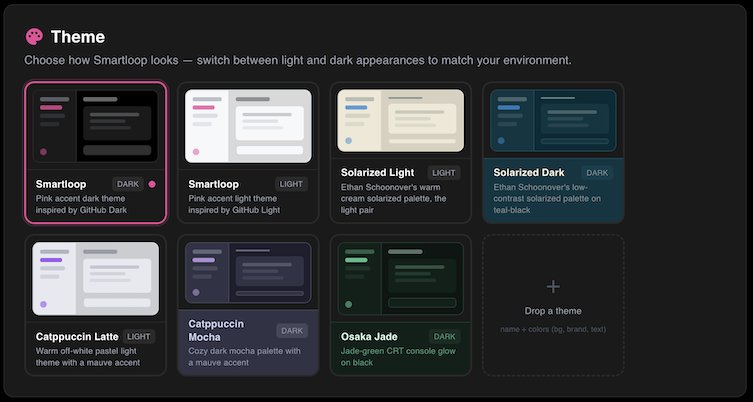Image resolution: width=753 pixels, height=402 pixels.
Task: Click the Theme section heading
Action: 78,37
